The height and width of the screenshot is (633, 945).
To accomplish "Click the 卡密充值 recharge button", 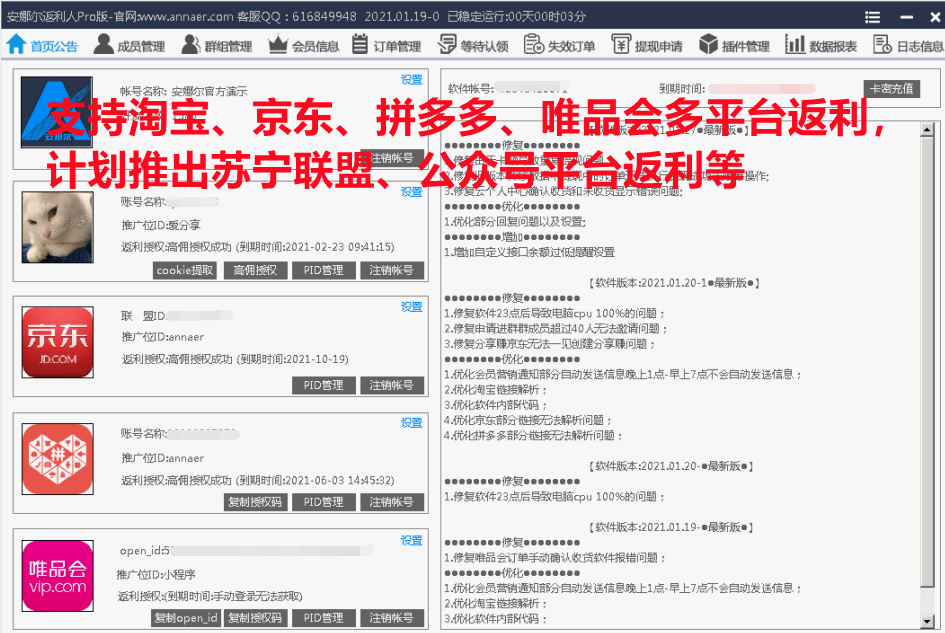I will point(891,89).
